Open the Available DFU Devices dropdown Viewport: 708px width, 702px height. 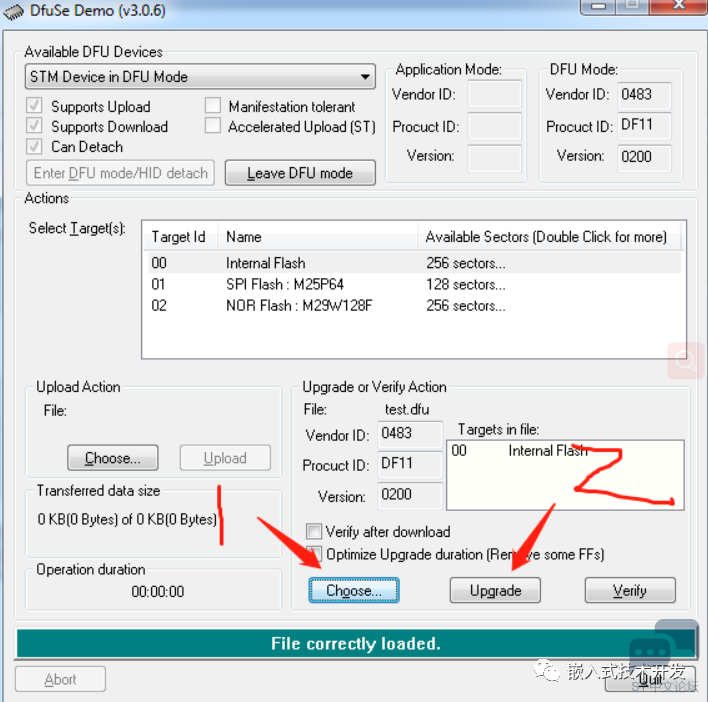click(x=200, y=77)
